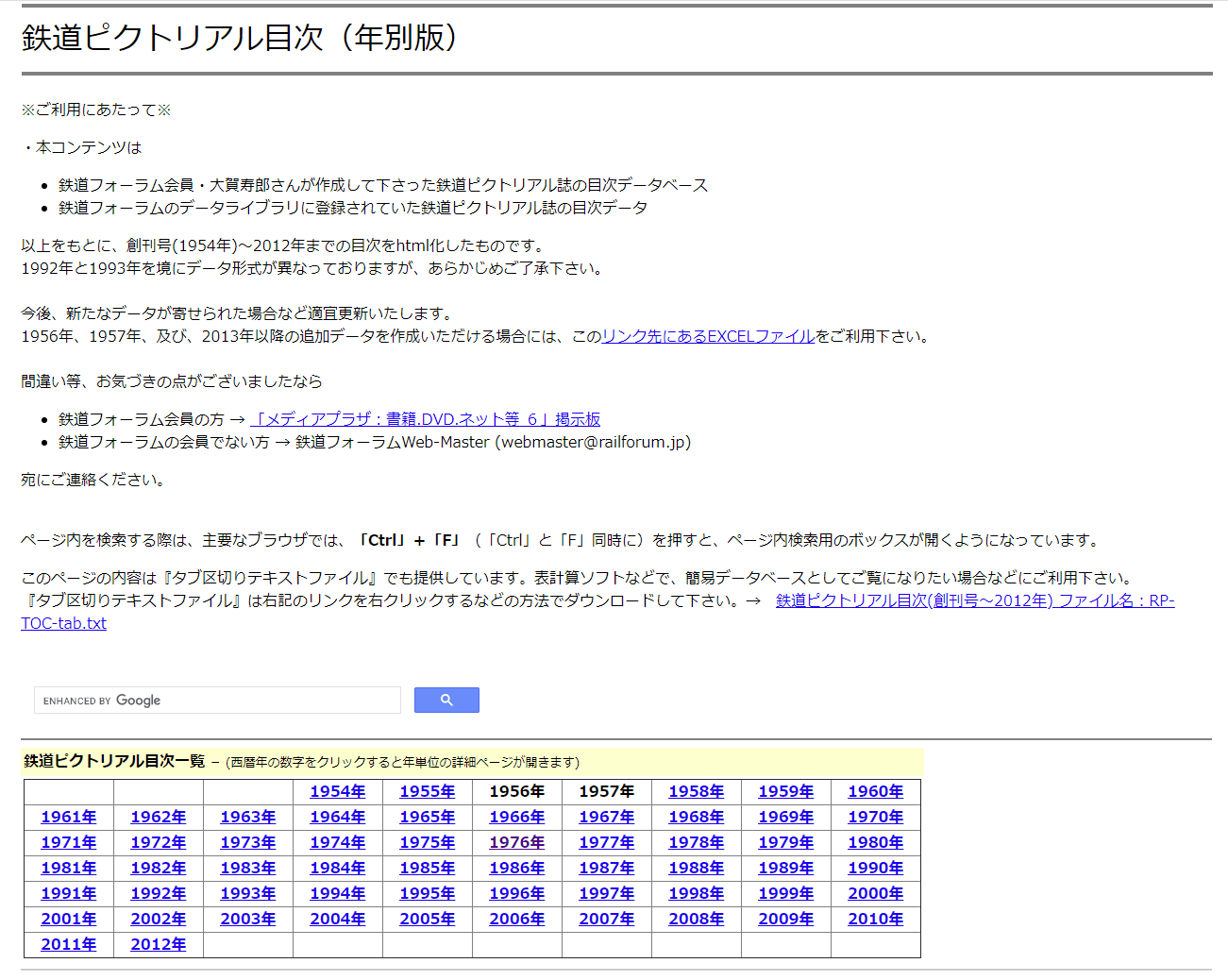Open the visited 1976年 link
This screenshot has height=980, width=1228.
(517, 842)
